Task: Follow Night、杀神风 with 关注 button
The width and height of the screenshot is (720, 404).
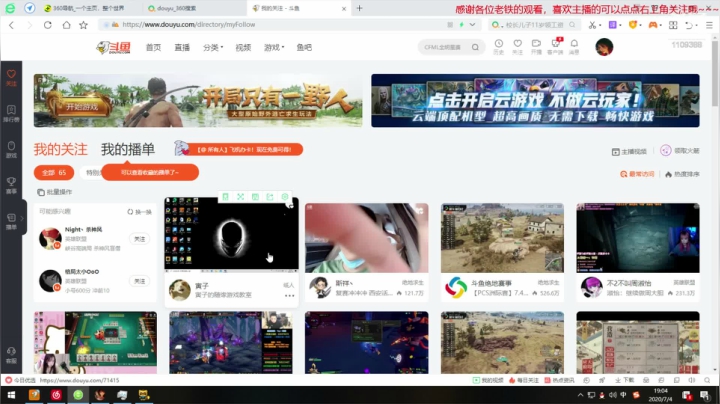Action: click(140, 239)
